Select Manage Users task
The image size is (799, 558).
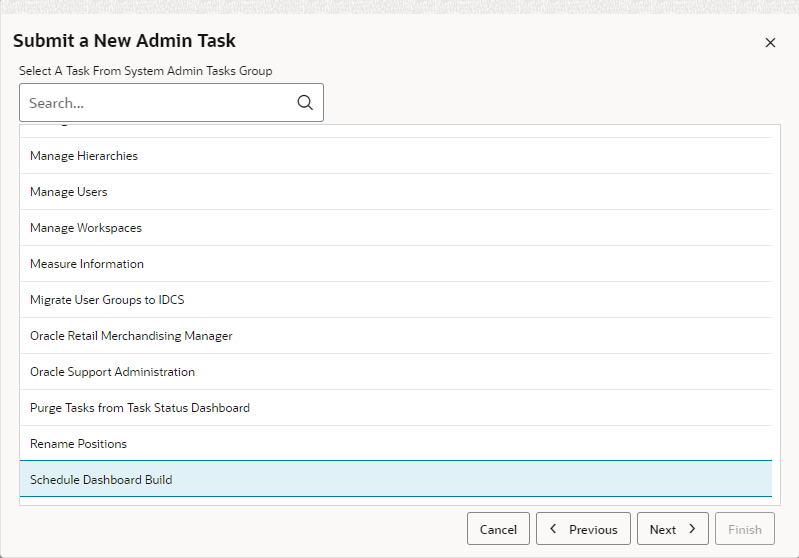tap(395, 192)
